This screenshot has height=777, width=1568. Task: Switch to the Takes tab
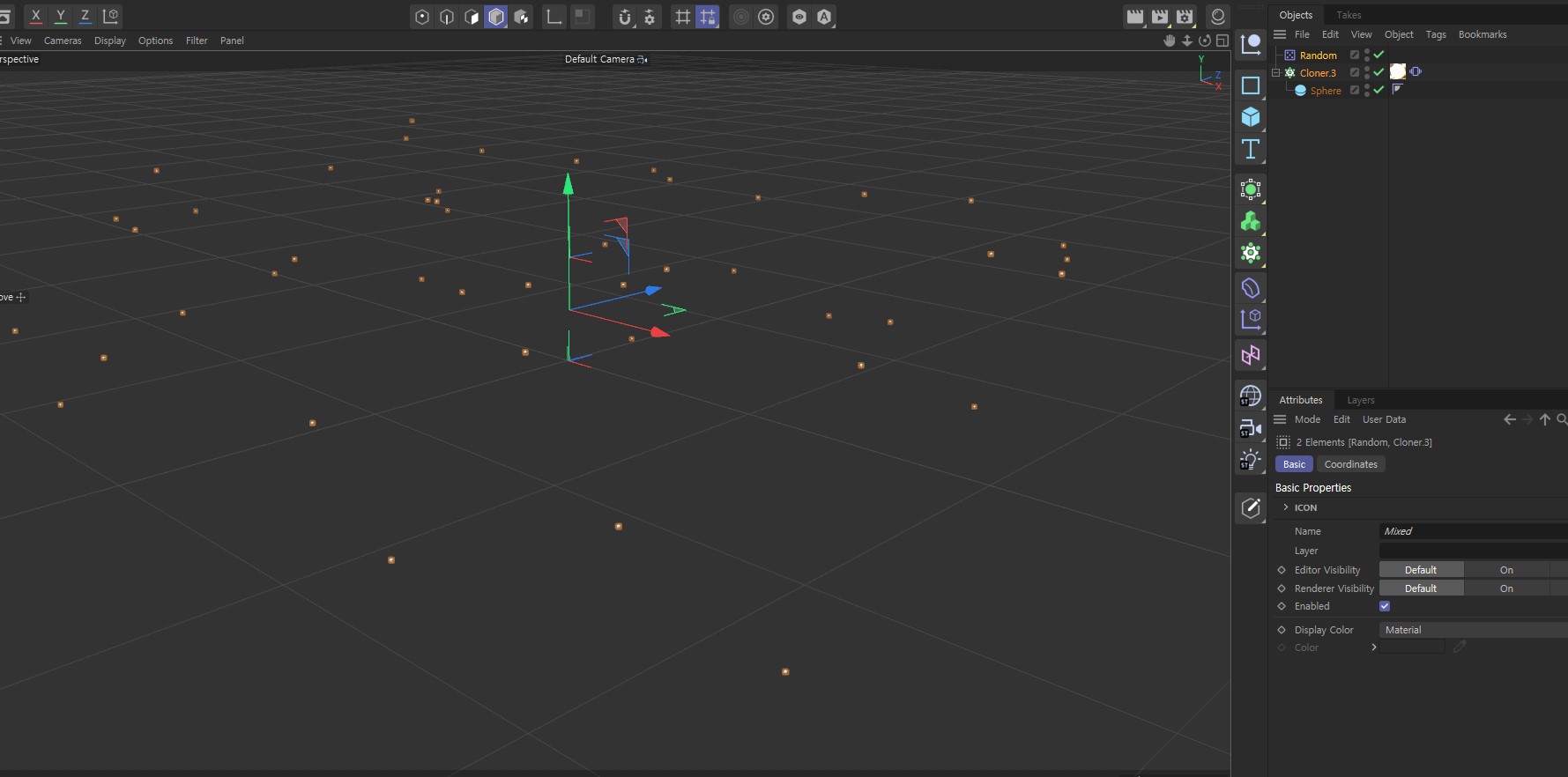click(1348, 15)
